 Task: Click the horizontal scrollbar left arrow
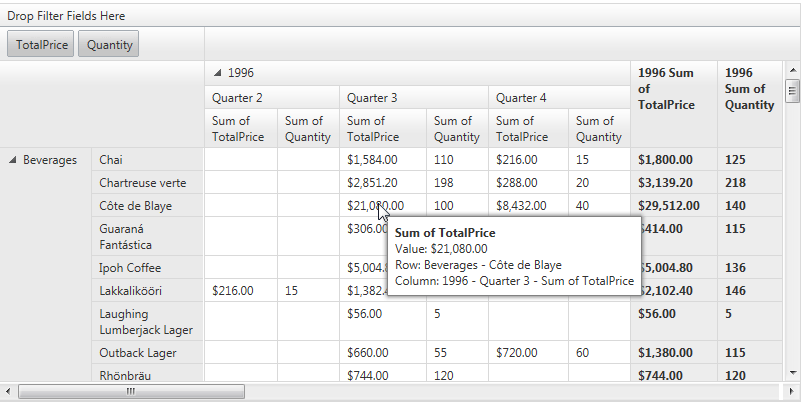(x=8, y=391)
